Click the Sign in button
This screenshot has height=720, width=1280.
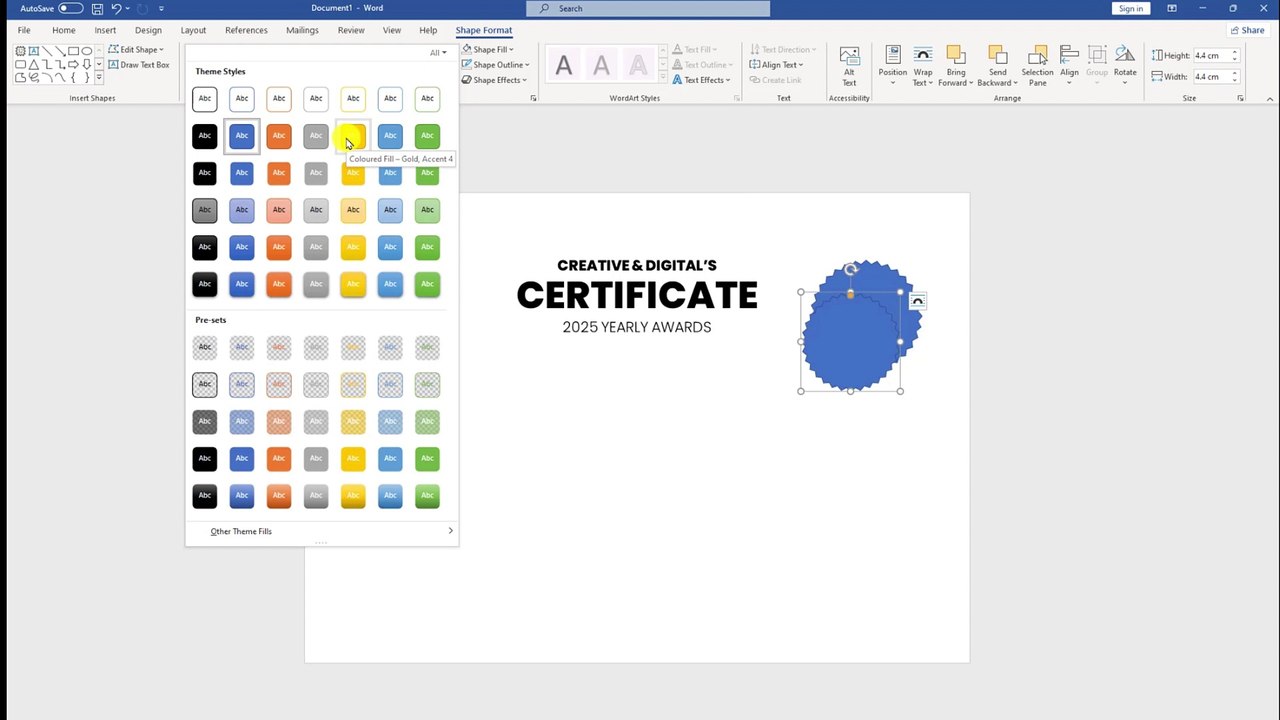pos(1131,8)
